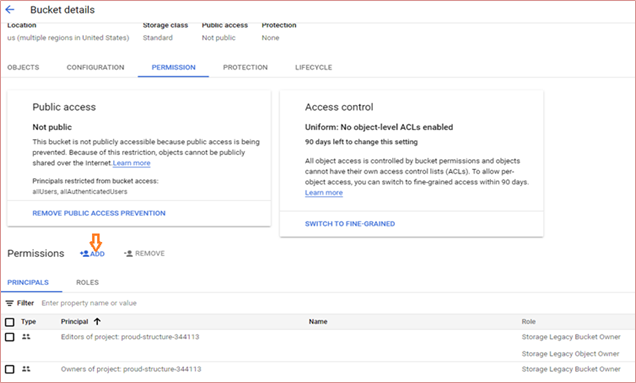
Task: Click '90 days left to change this setting' text
Action: pos(361,142)
